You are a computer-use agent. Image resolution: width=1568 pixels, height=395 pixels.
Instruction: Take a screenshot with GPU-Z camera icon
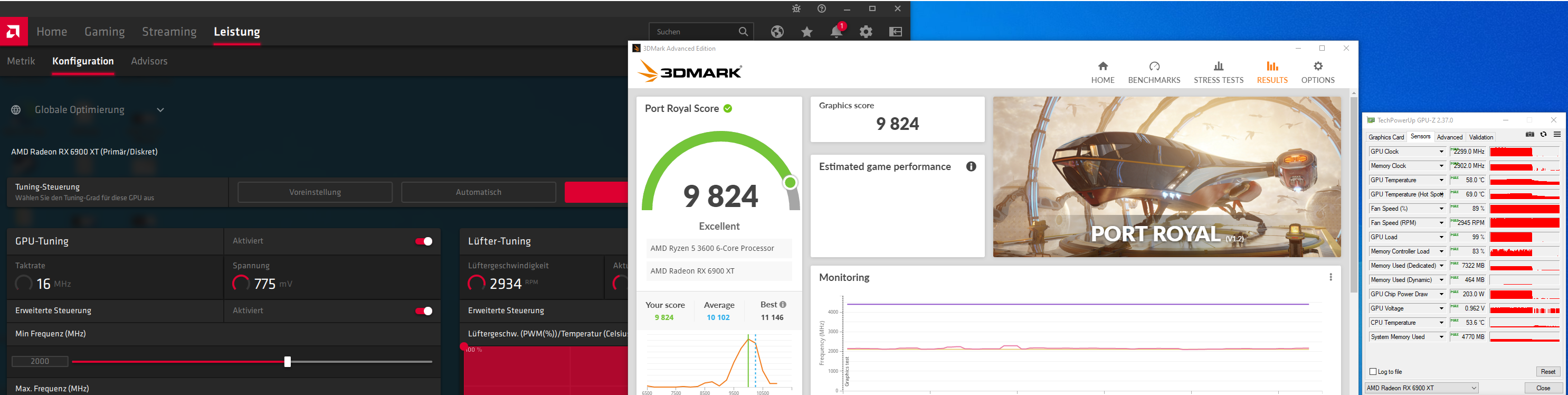coord(1529,135)
